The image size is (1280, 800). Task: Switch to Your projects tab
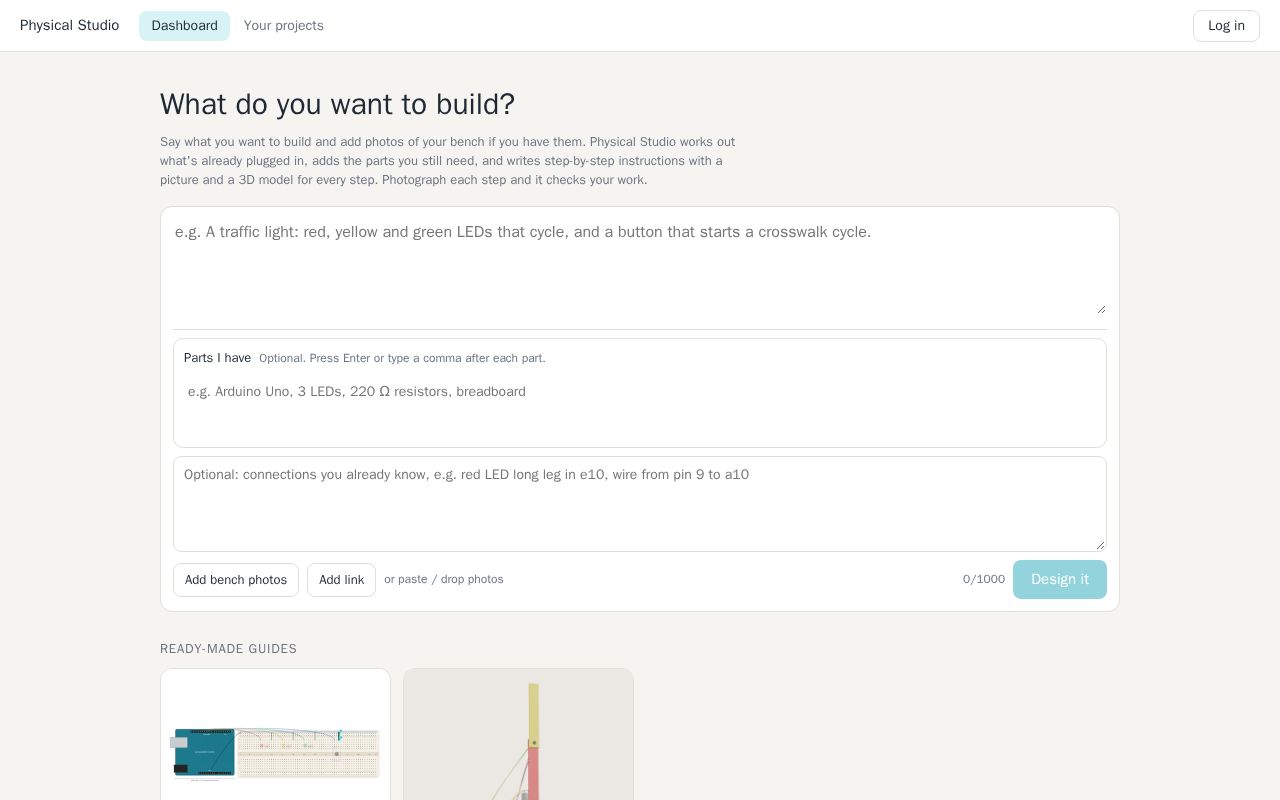pos(283,26)
